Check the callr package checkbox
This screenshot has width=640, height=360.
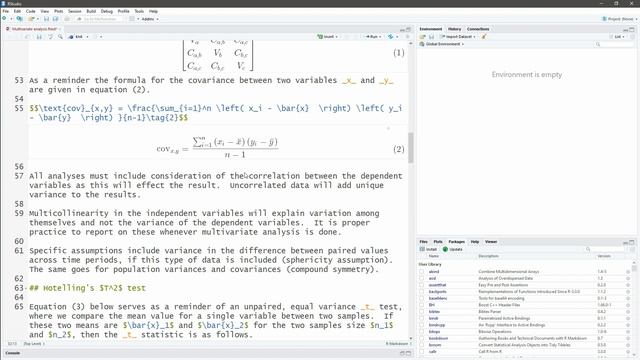click(422, 351)
